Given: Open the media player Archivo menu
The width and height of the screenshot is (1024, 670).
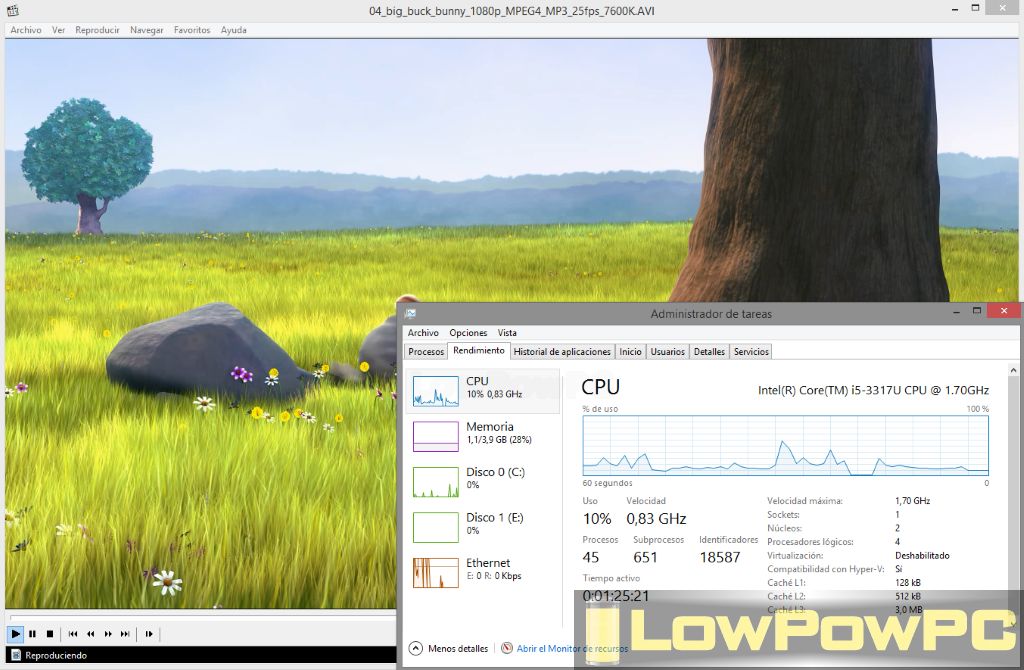Looking at the screenshot, I should click(x=25, y=30).
